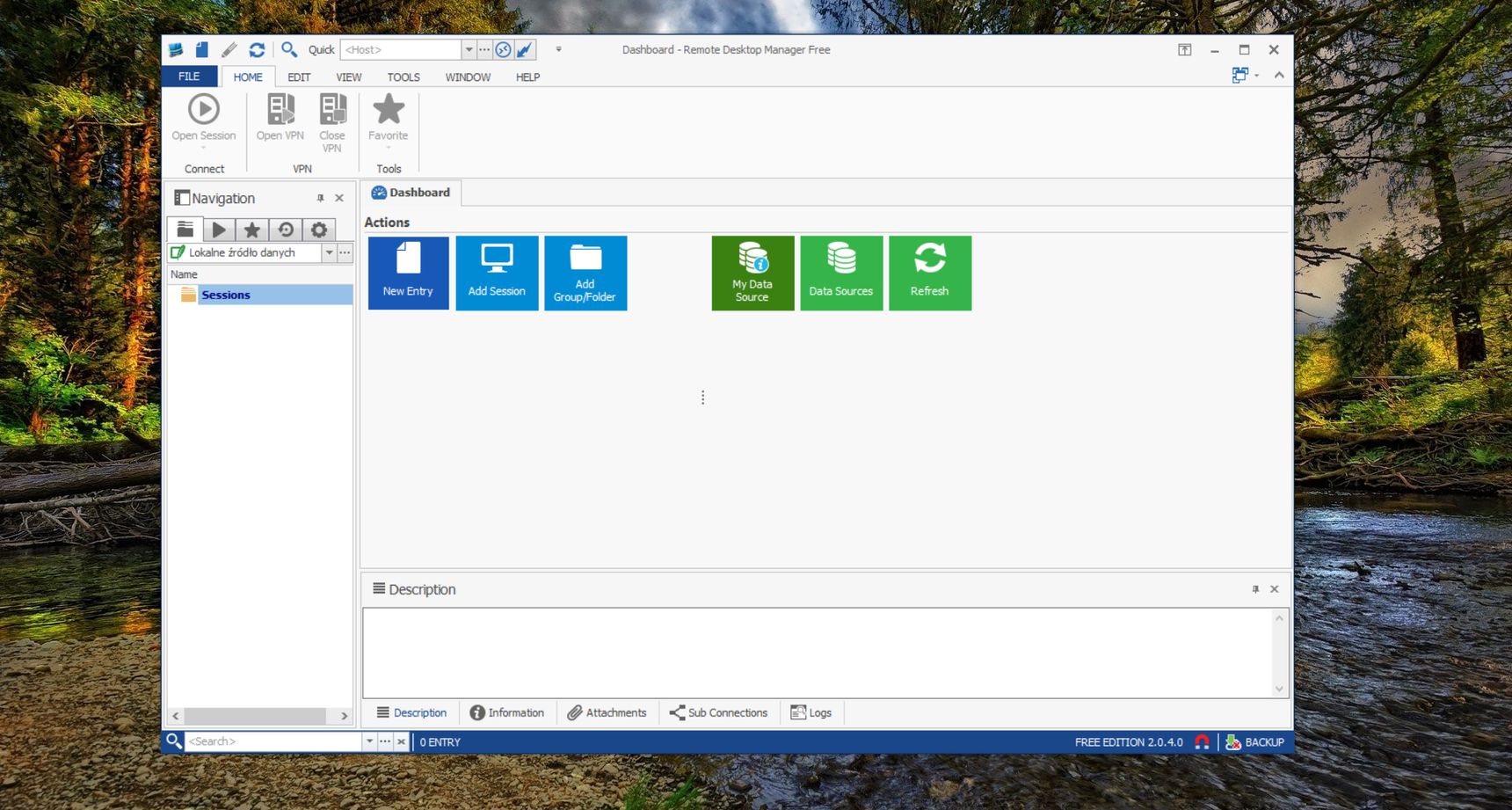1512x810 pixels.
Task: Show the folder tree view in Navigation
Action: (185, 230)
